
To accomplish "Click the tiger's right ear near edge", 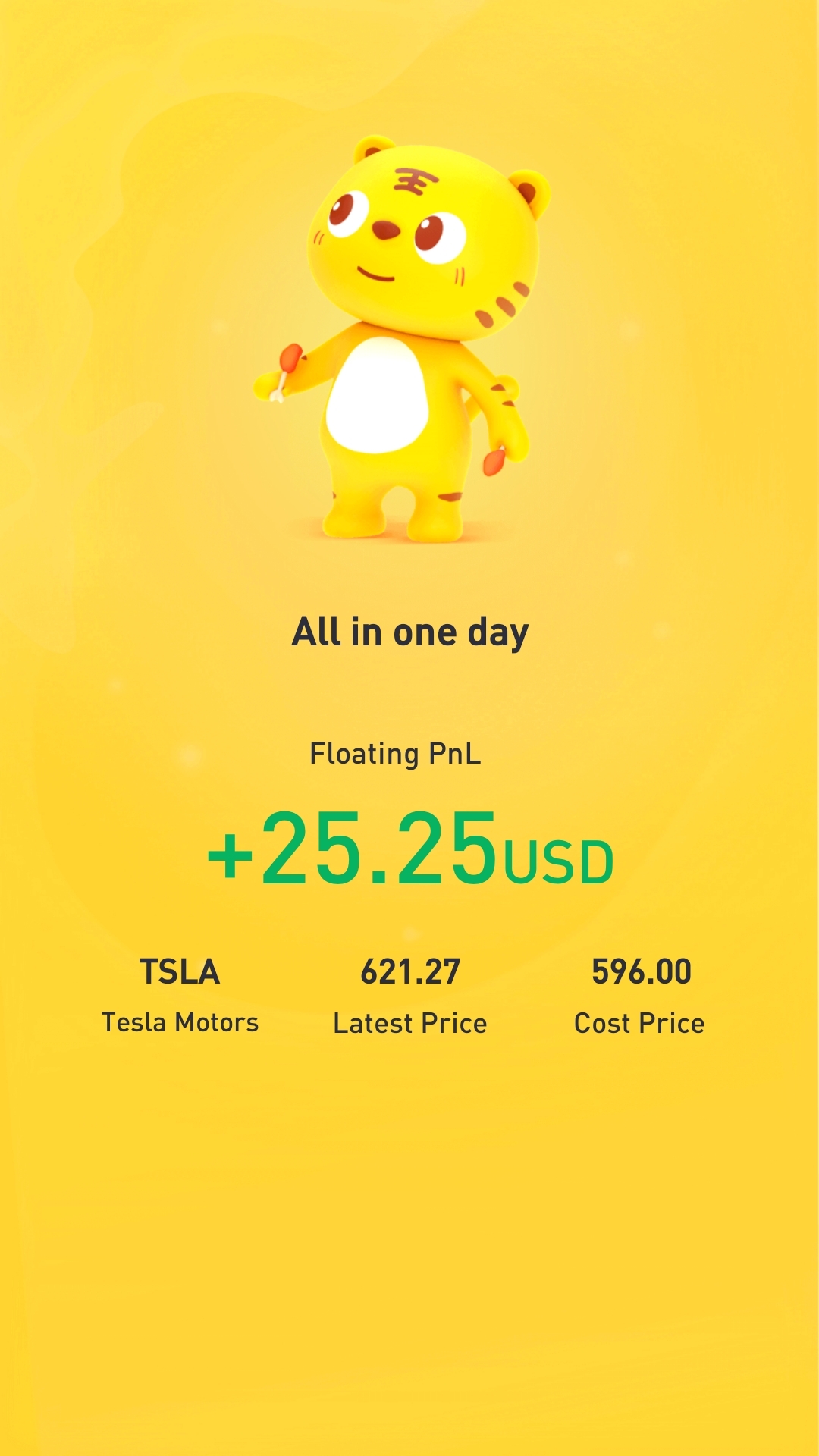I will click(x=531, y=191).
